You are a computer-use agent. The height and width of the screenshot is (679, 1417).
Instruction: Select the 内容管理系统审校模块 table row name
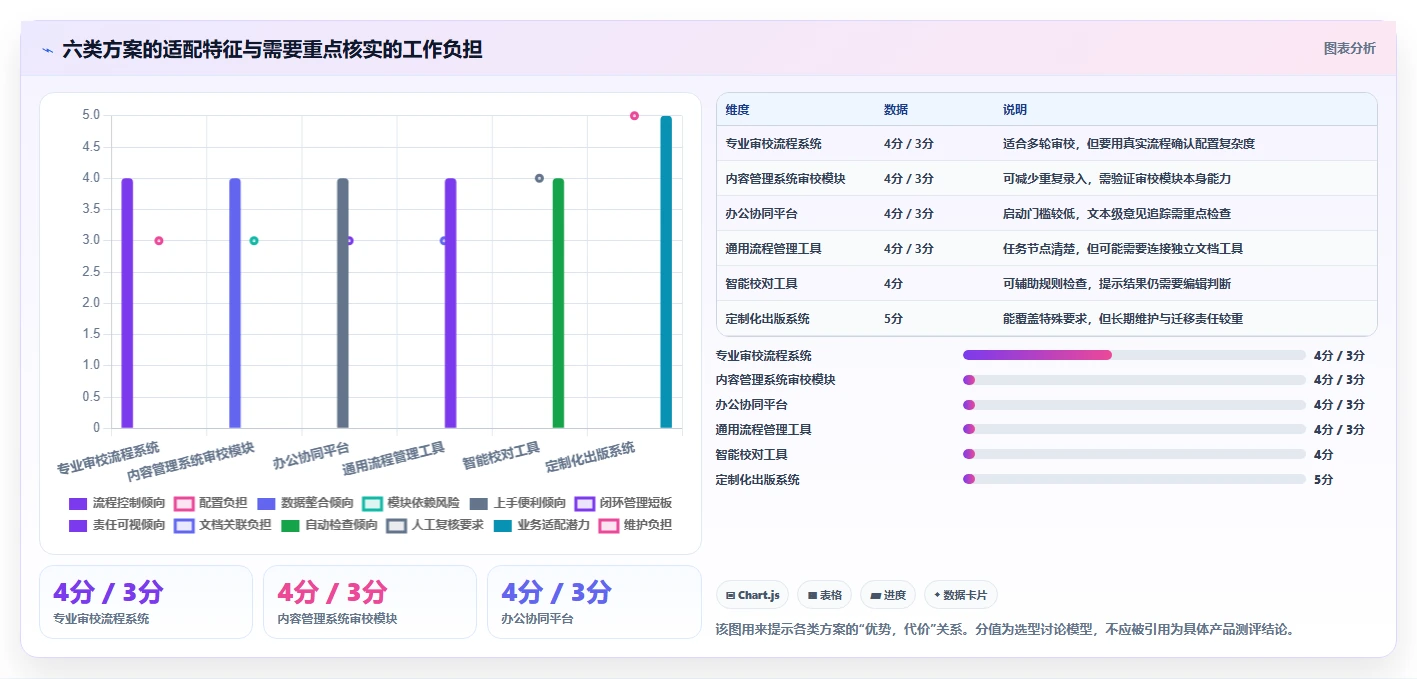786,179
